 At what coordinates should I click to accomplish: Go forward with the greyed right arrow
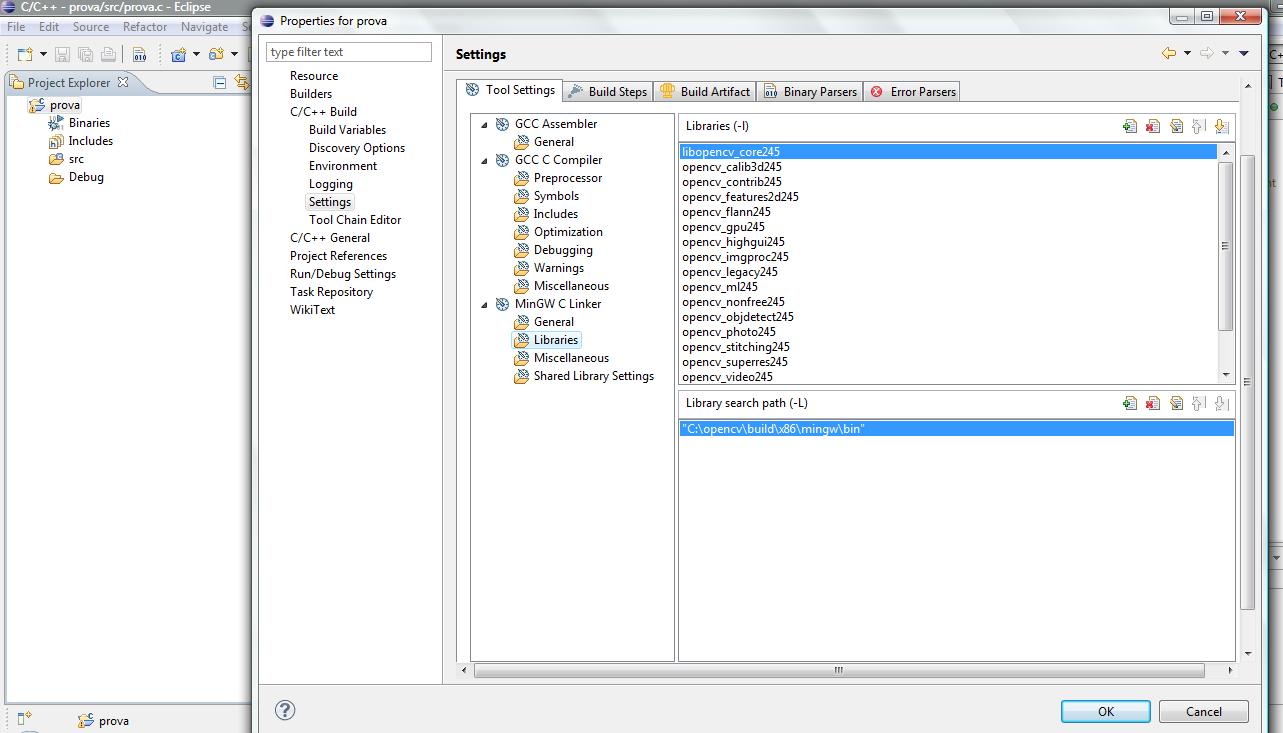(1206, 53)
